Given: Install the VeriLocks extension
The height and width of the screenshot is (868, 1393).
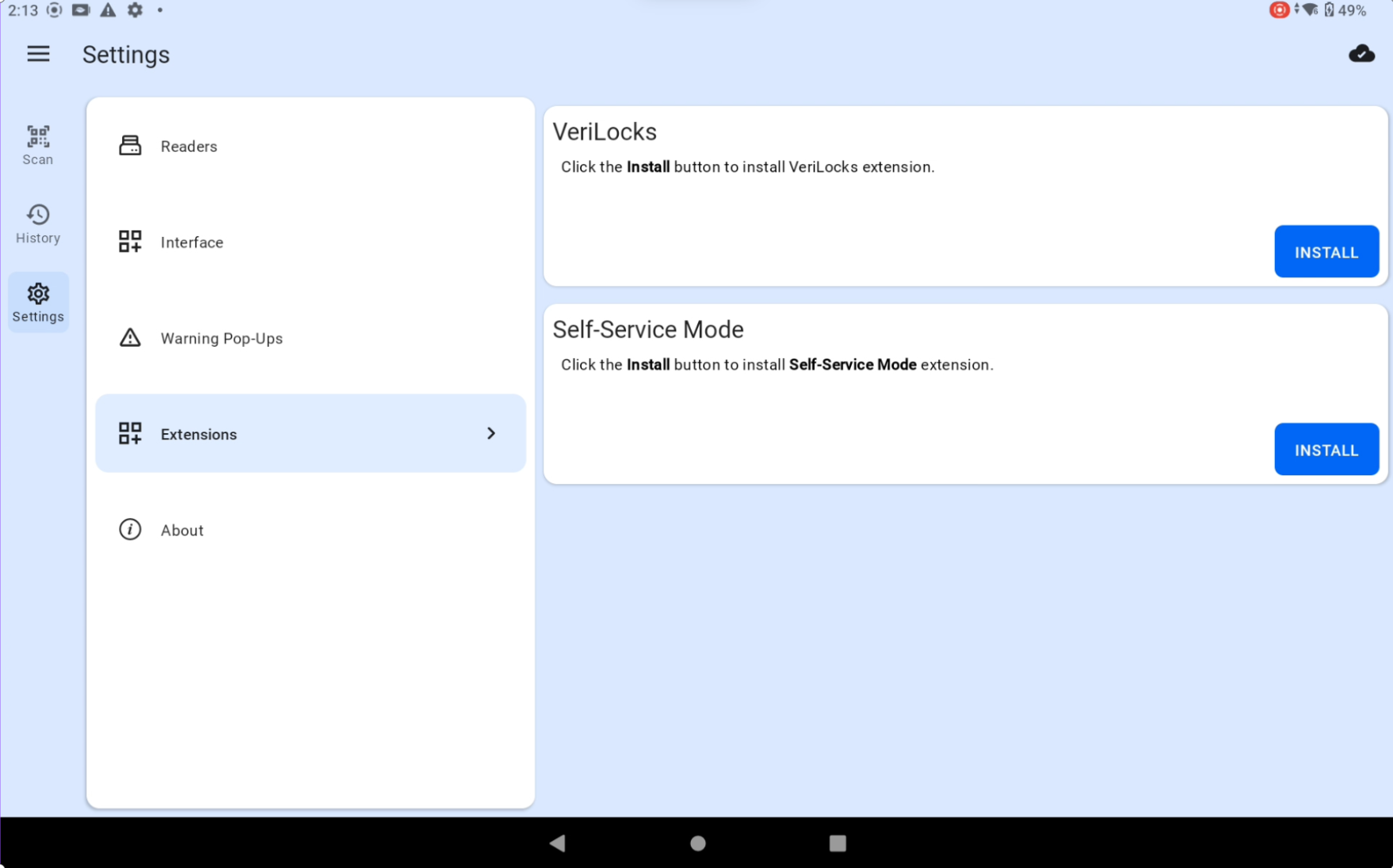Looking at the screenshot, I should coord(1326,252).
